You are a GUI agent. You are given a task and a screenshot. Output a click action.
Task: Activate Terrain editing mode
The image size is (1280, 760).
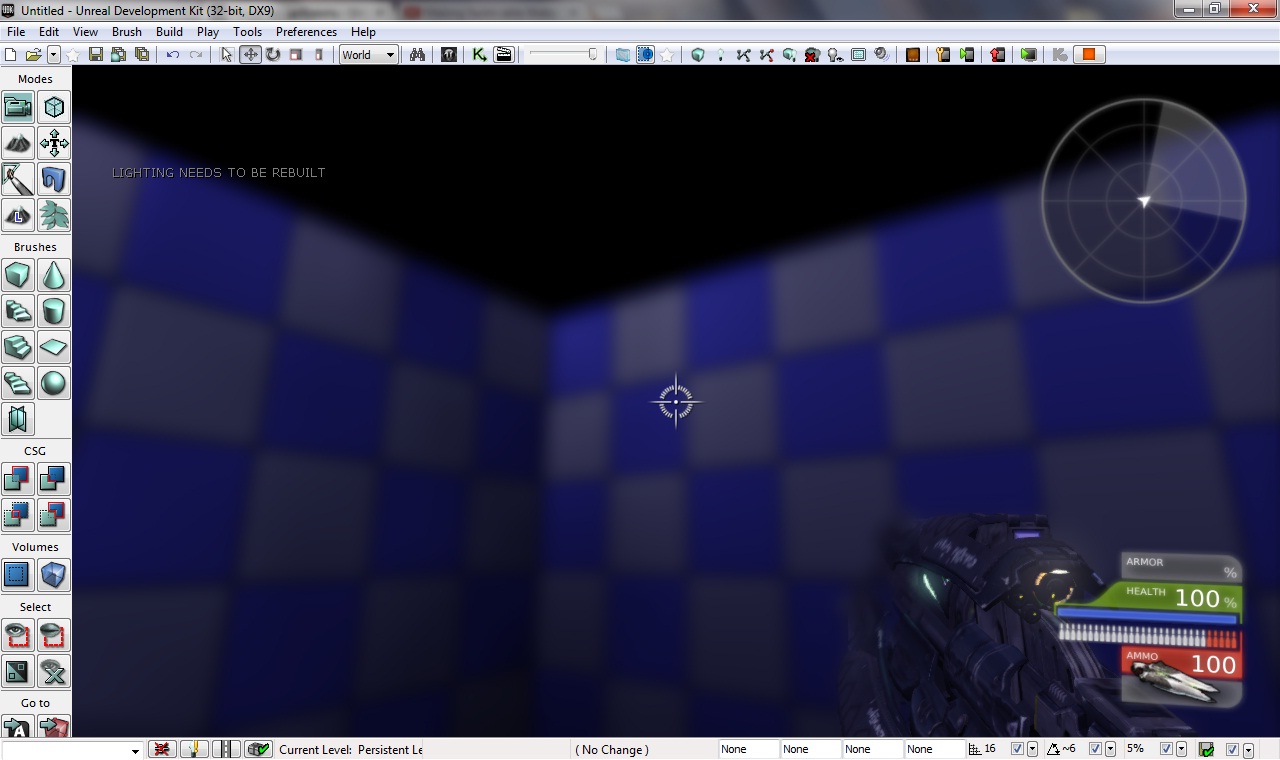tap(18, 143)
